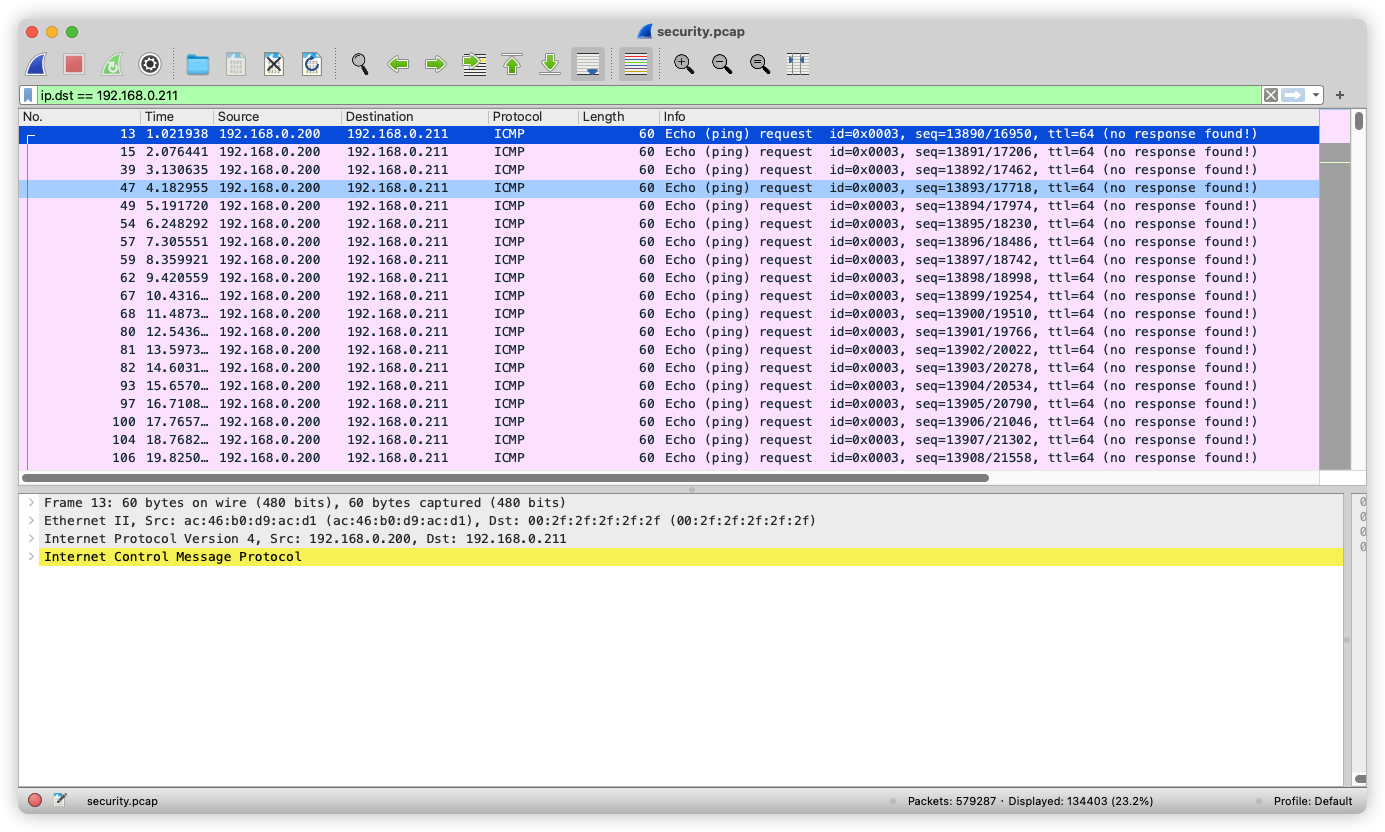Viewport: 1385px width, 832px height.
Task: Clear the display filter
Action: pos(1270,95)
